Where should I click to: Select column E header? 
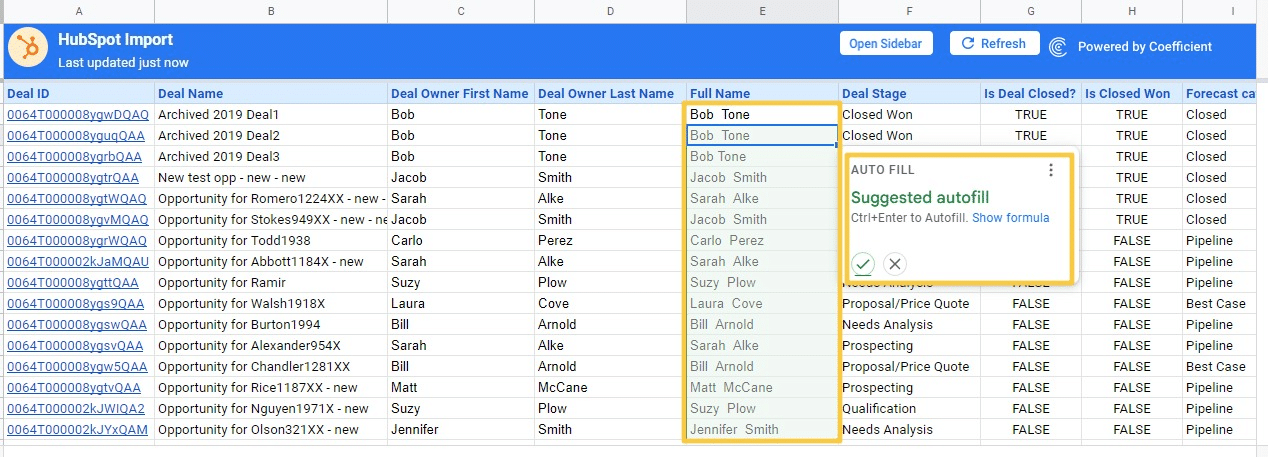pyautogui.click(x=762, y=11)
